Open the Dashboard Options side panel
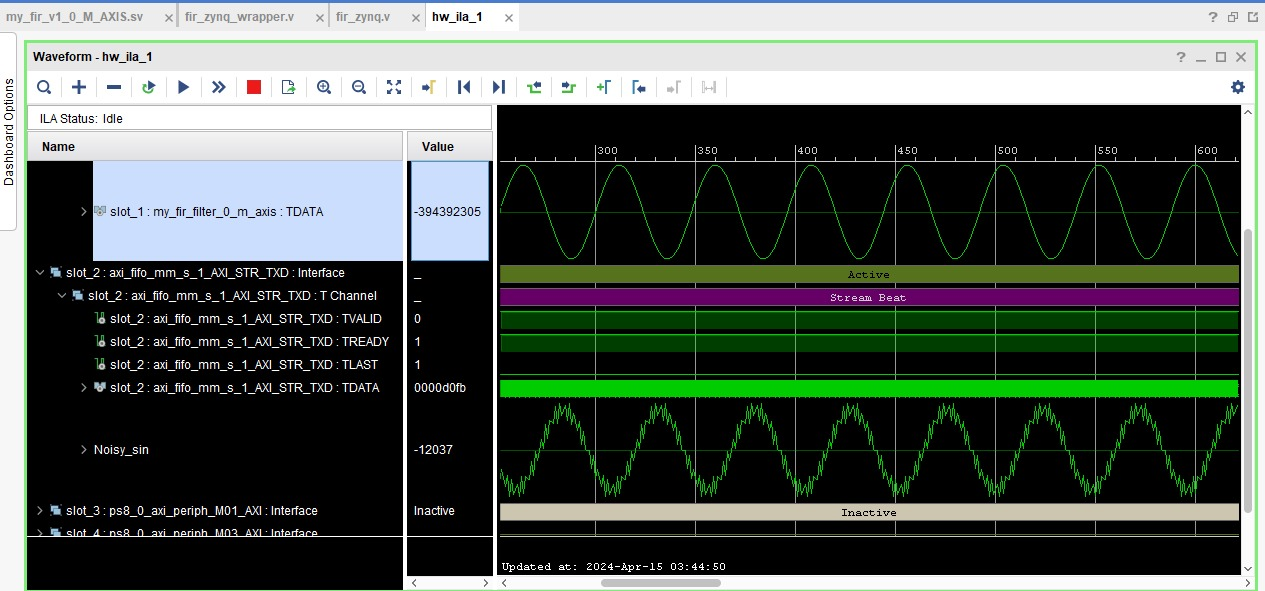This screenshot has height=591, width=1265. [x=9, y=131]
